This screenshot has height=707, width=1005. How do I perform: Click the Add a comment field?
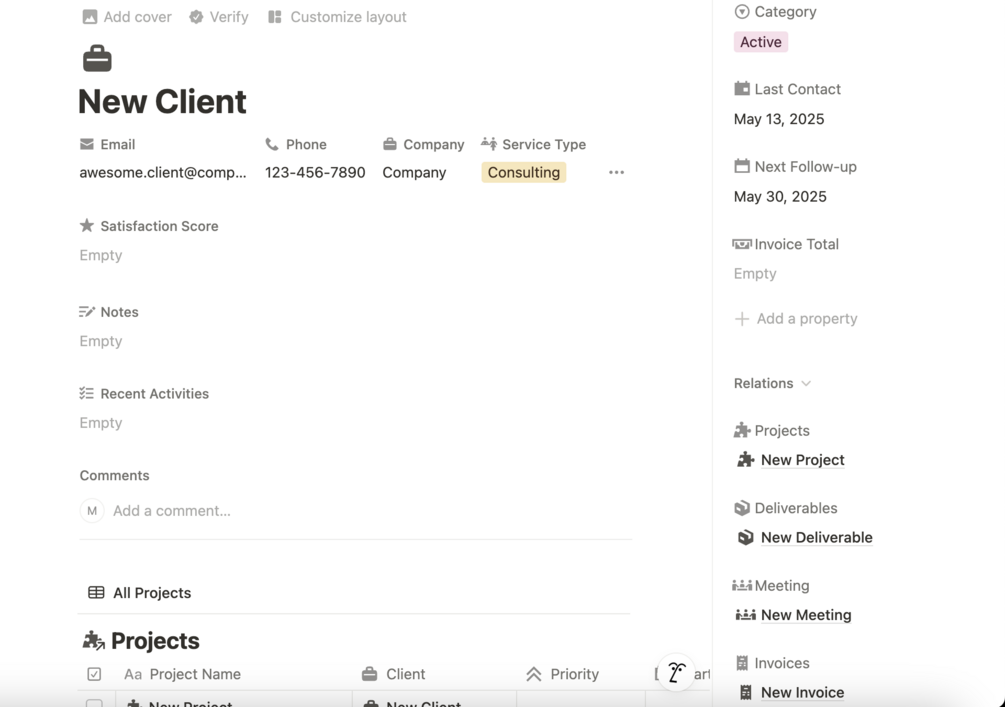tap(172, 511)
